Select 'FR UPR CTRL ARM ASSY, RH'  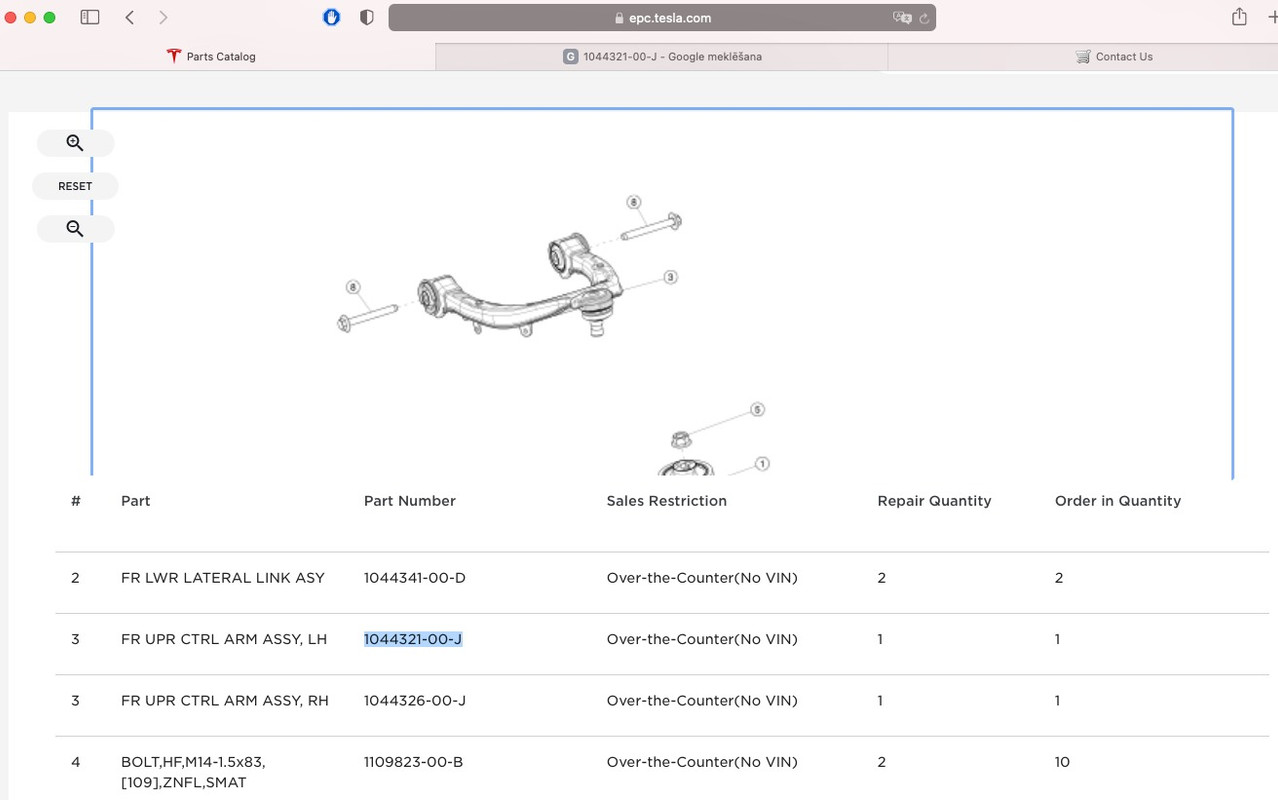pyautogui.click(x=225, y=701)
